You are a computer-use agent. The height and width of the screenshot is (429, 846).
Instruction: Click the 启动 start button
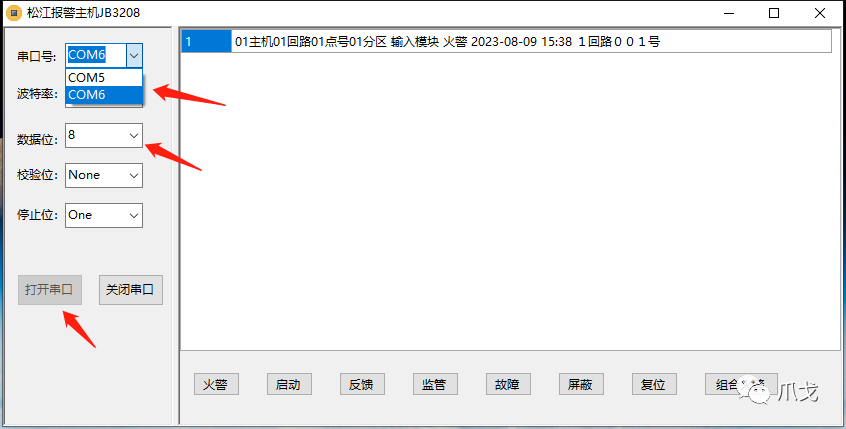click(x=289, y=384)
